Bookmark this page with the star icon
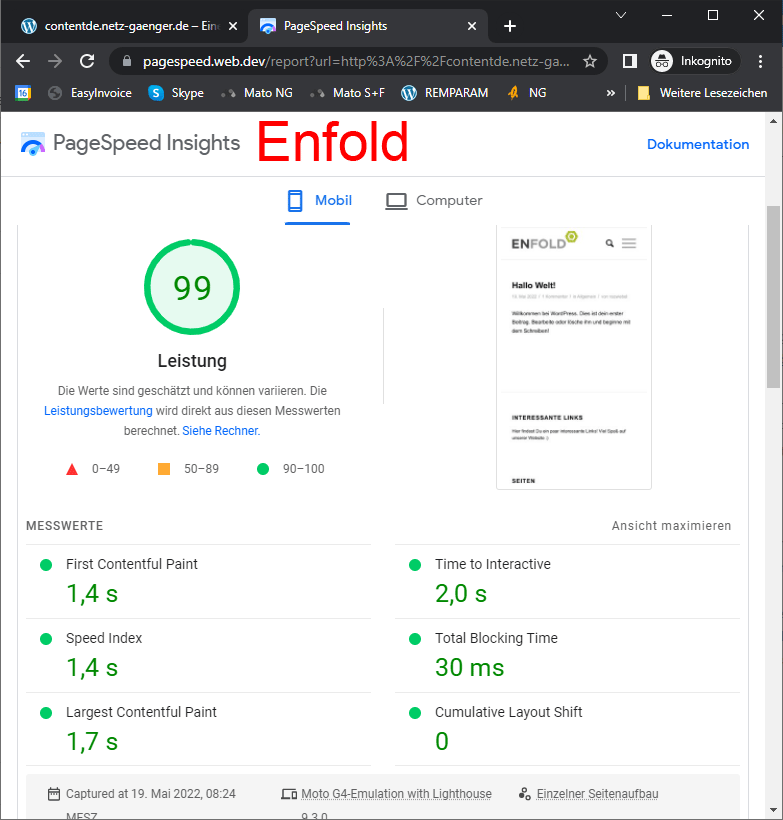783x820 pixels. click(590, 61)
